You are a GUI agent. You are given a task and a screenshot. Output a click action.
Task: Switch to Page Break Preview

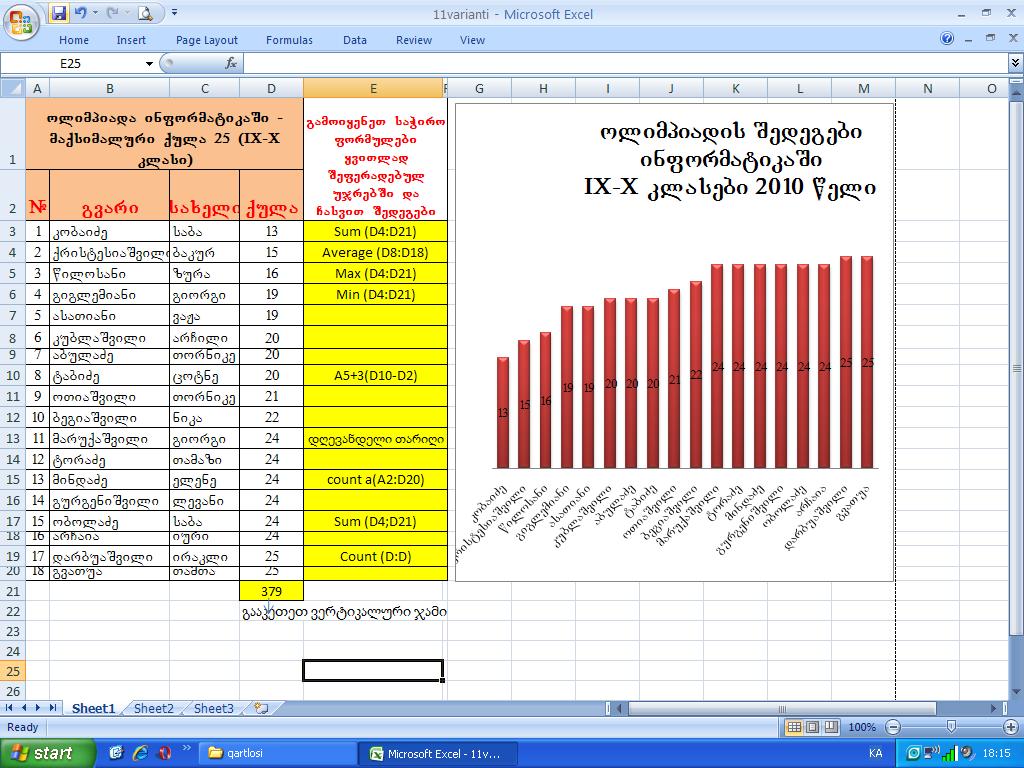tap(831, 727)
